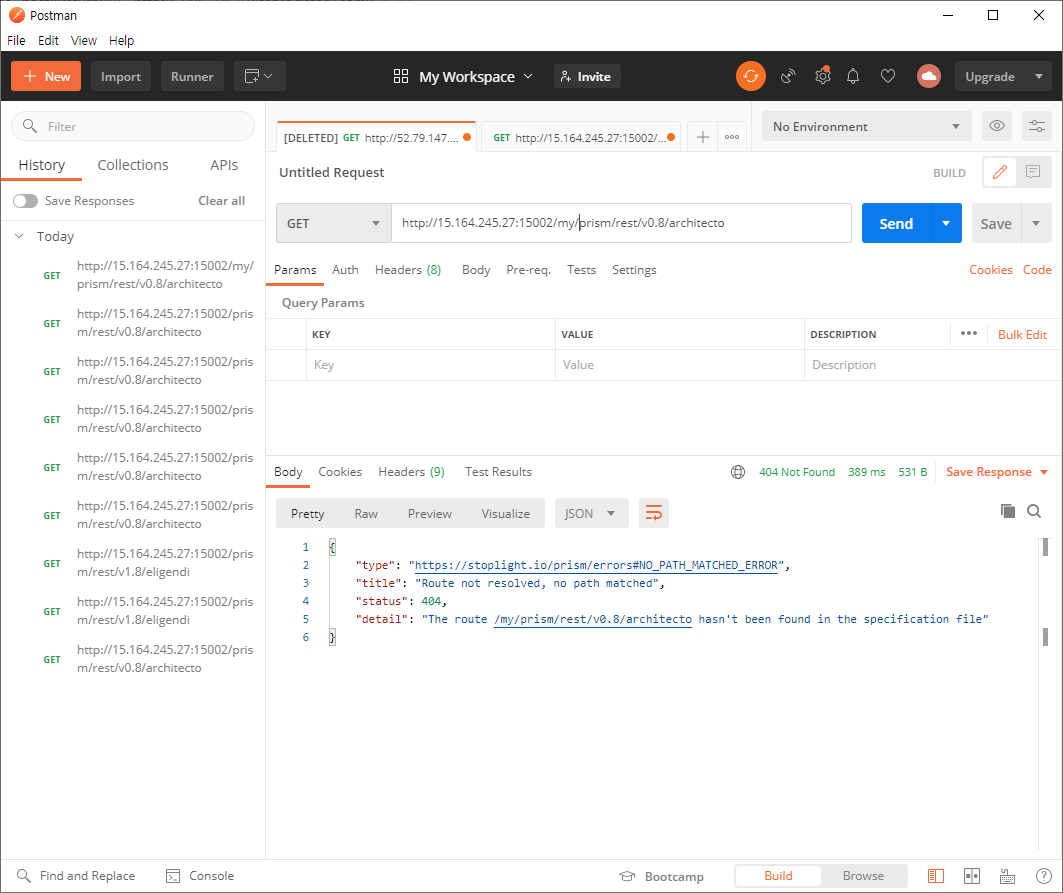Toggle Save Responses switch
This screenshot has height=893, width=1063.
[x=25, y=201]
